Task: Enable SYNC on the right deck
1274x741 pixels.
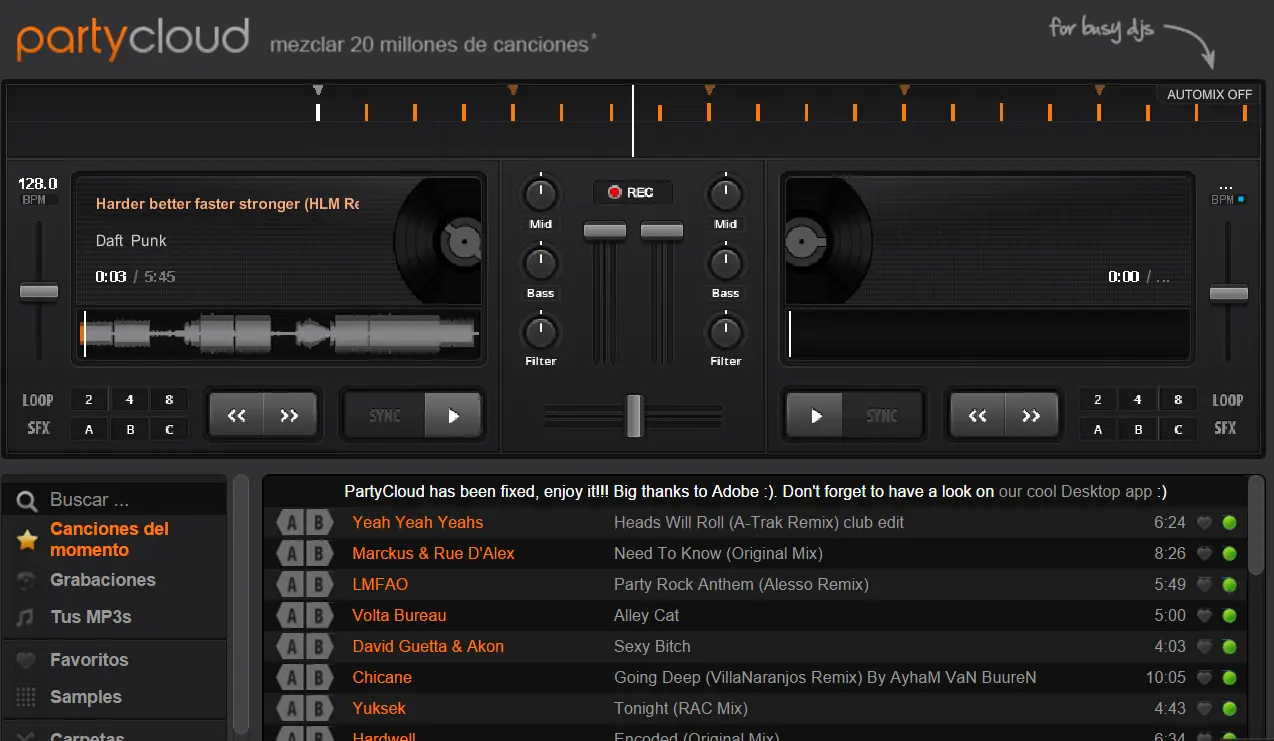Action: [x=882, y=415]
